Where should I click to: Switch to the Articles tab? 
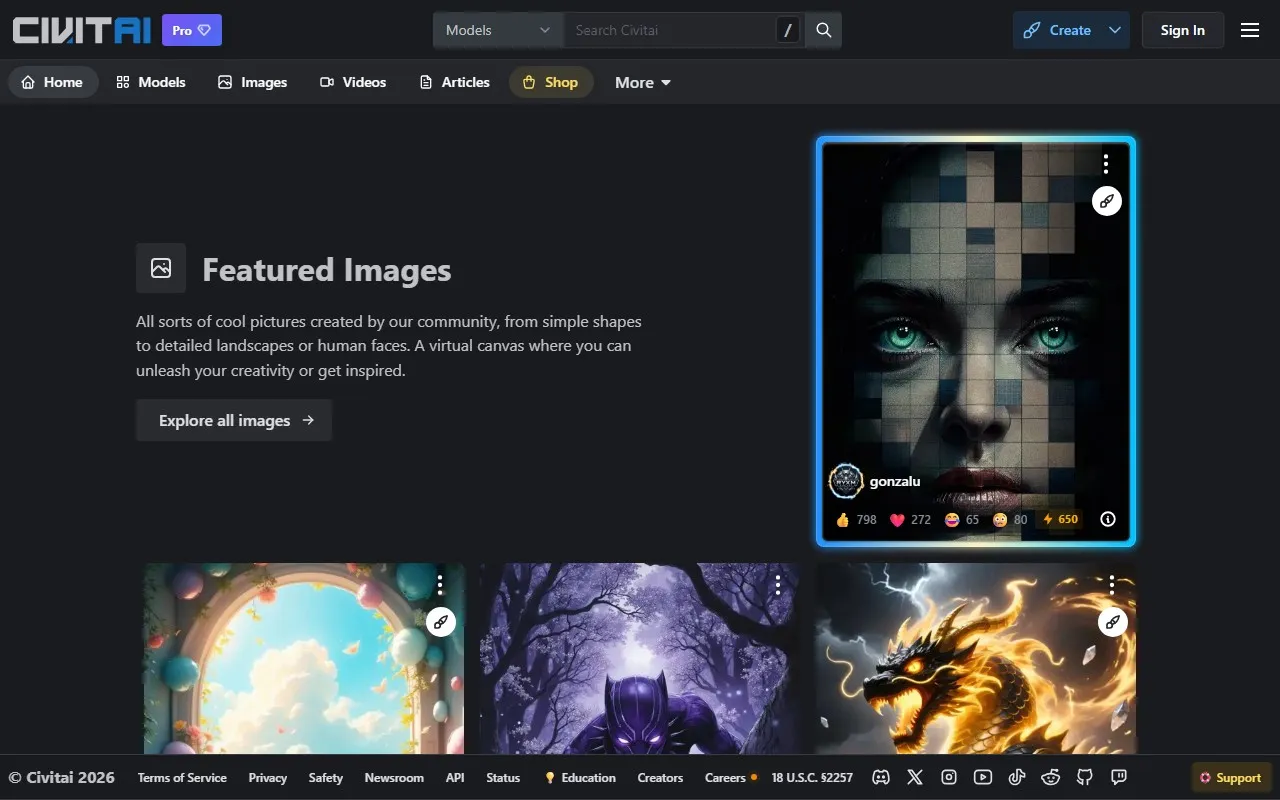(454, 82)
